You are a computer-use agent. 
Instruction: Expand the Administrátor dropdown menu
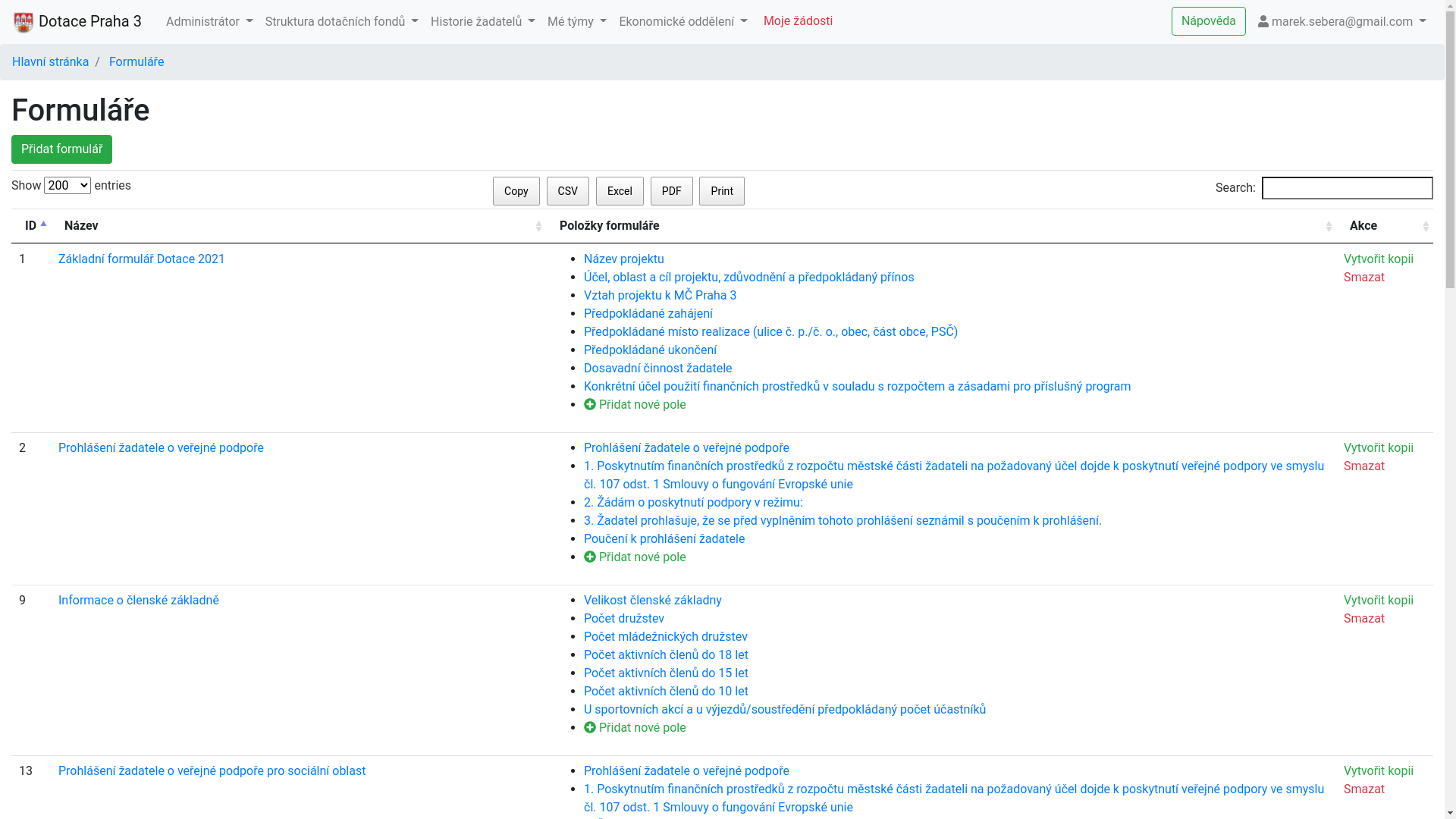[x=209, y=22]
